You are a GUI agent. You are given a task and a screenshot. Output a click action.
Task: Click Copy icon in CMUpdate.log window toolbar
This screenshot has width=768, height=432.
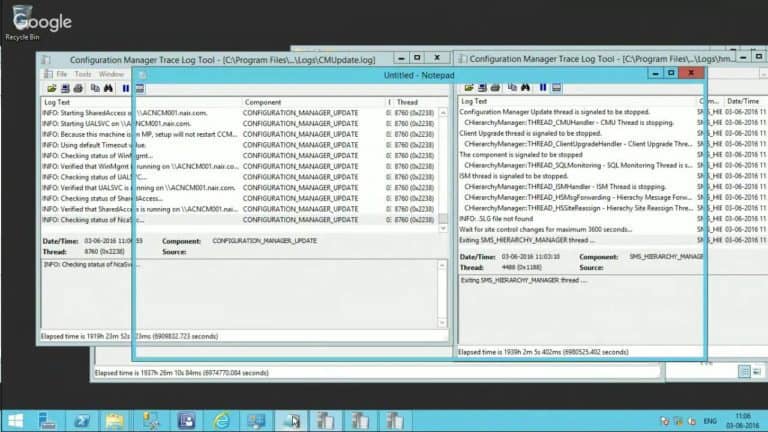(95, 89)
